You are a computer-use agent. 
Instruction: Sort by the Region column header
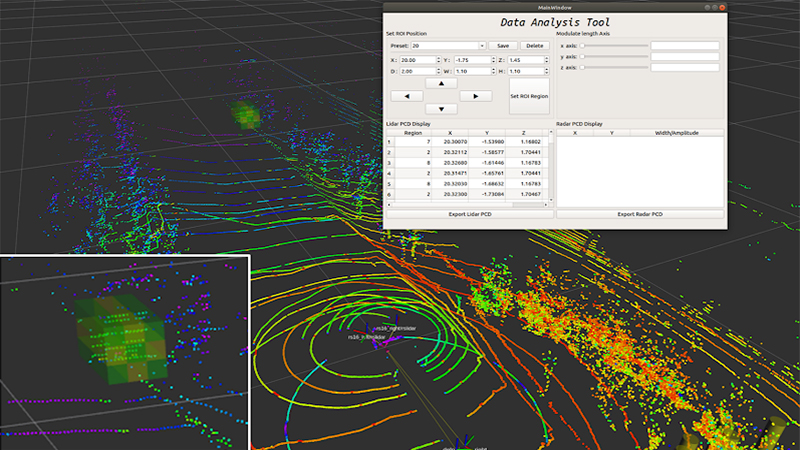pos(413,133)
